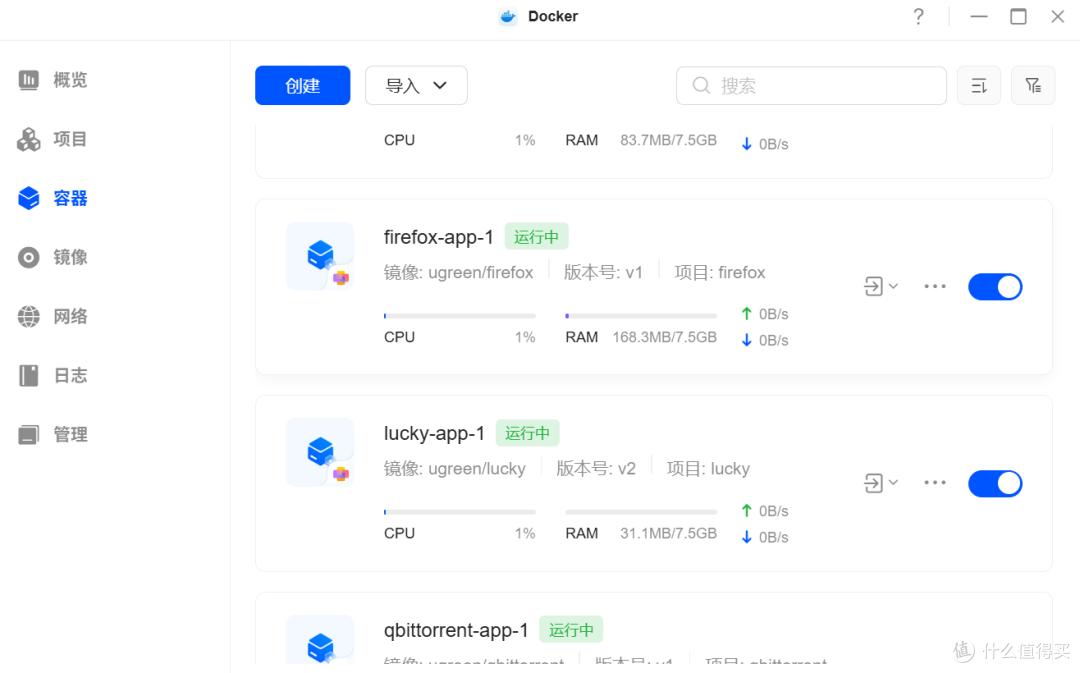Image resolution: width=1080 pixels, height=673 pixels.
Task: Open the 日志 logs section
Action: pos(53,375)
